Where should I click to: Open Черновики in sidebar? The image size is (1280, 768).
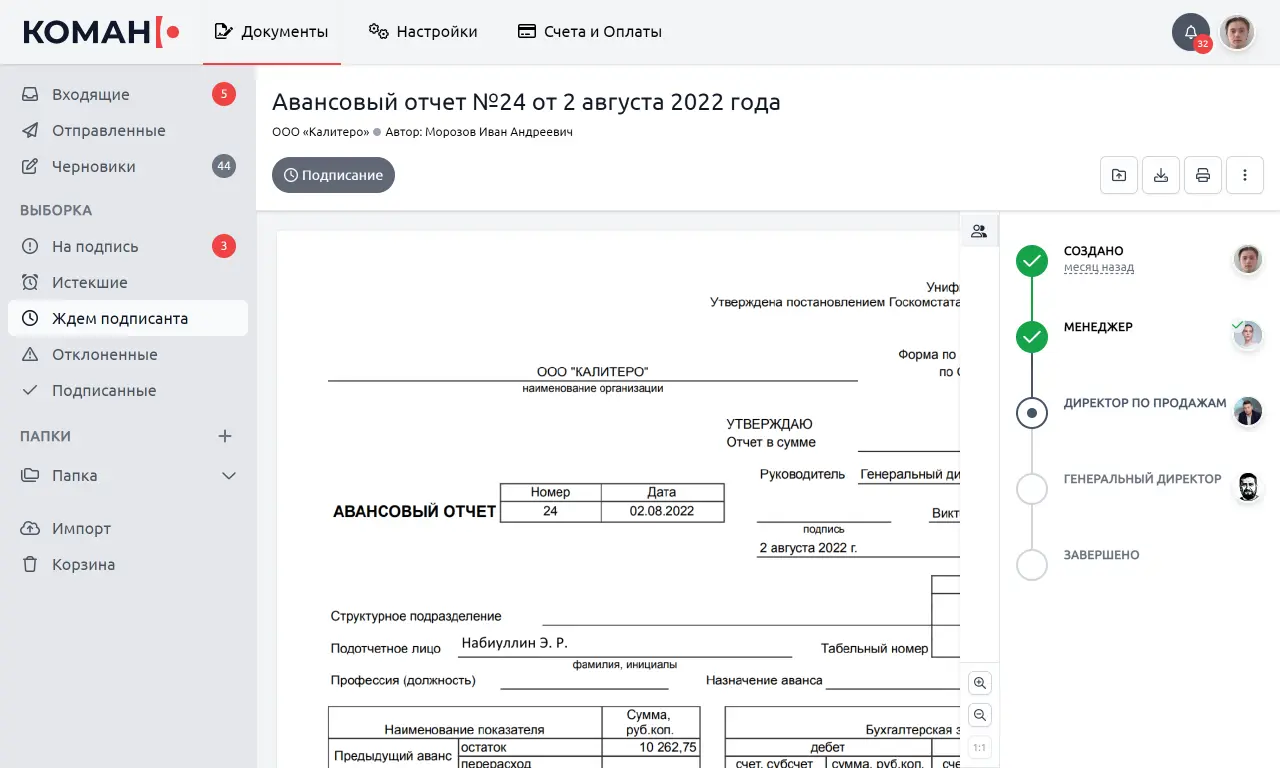click(128, 166)
